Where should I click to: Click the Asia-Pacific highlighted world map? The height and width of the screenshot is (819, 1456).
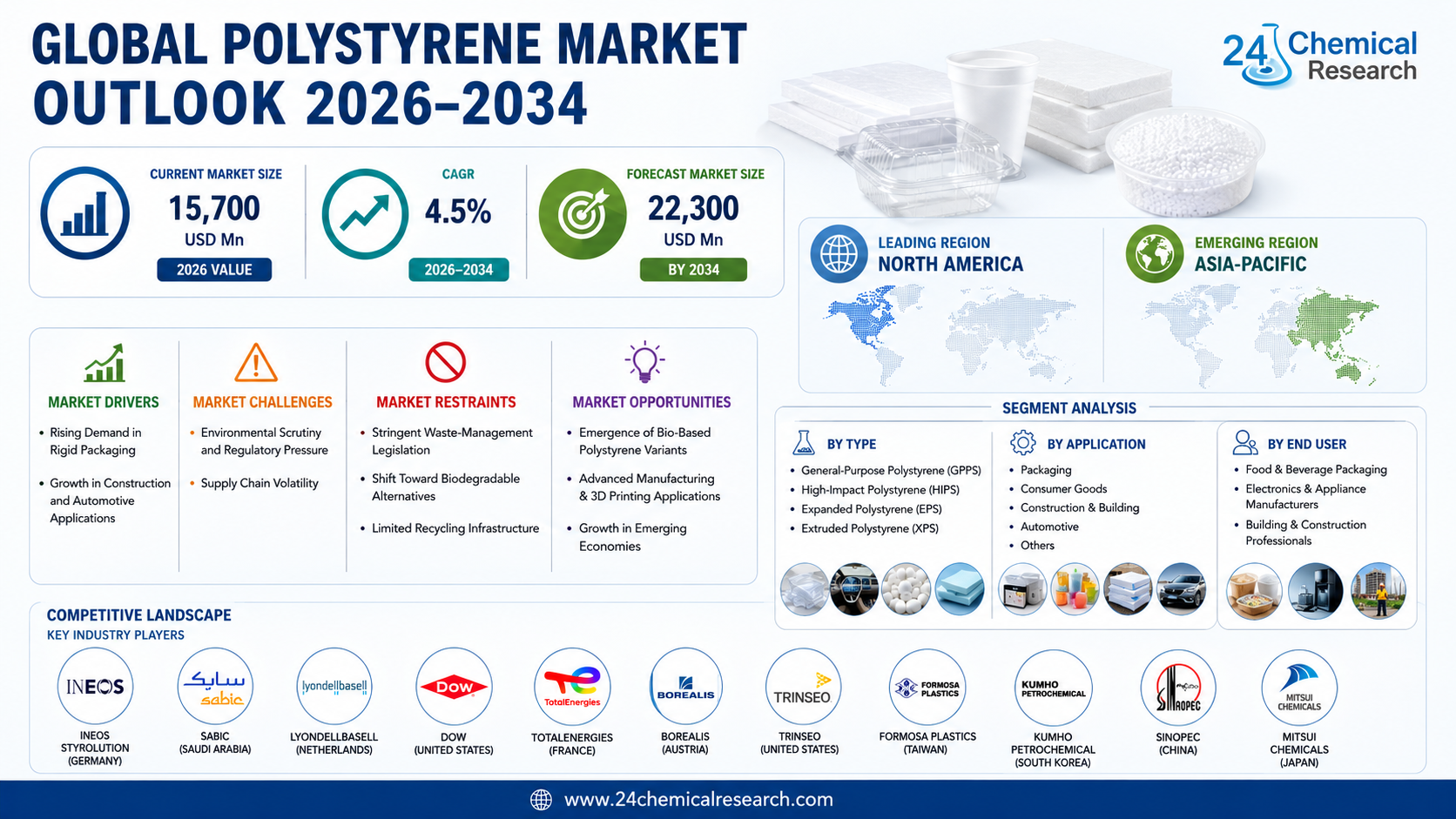click(x=1261, y=337)
